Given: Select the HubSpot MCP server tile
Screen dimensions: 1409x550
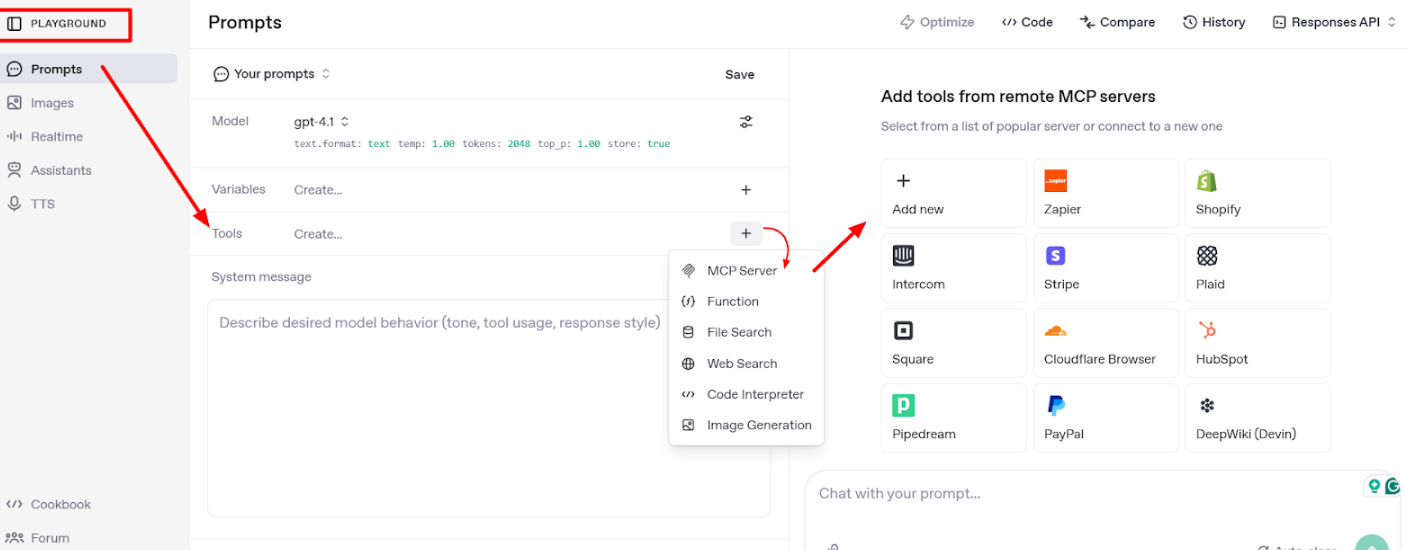Looking at the screenshot, I should 1257,343.
